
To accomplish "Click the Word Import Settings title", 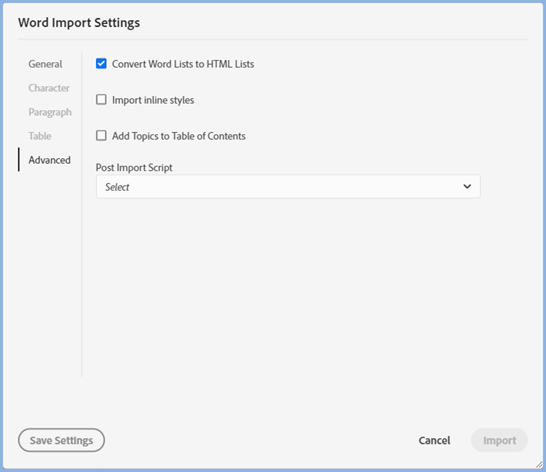I will (x=79, y=23).
